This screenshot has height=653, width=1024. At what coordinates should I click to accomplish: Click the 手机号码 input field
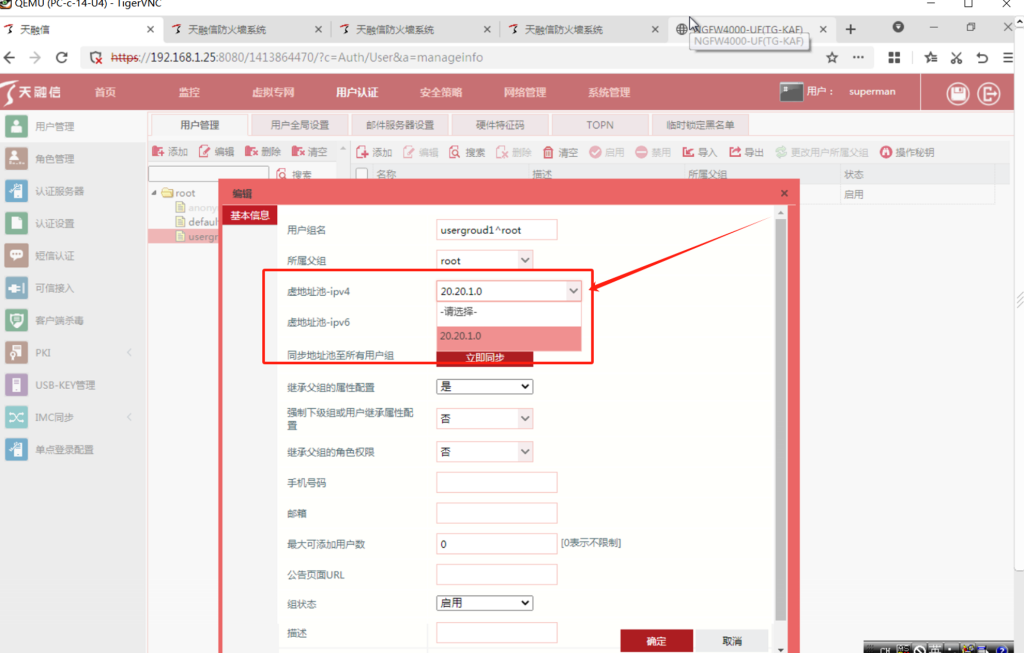[496, 483]
